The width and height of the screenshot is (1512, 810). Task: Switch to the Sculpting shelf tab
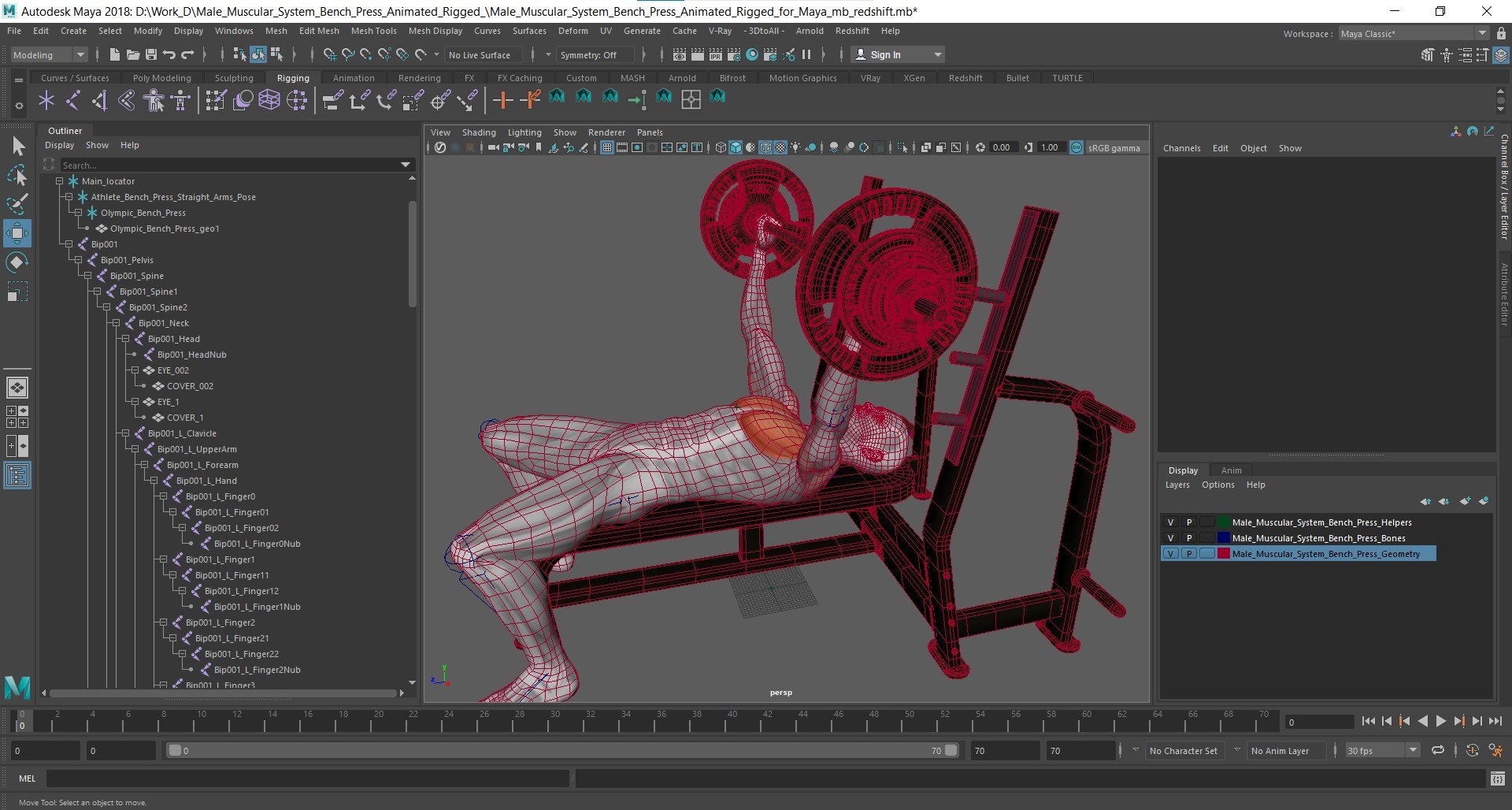(x=234, y=78)
